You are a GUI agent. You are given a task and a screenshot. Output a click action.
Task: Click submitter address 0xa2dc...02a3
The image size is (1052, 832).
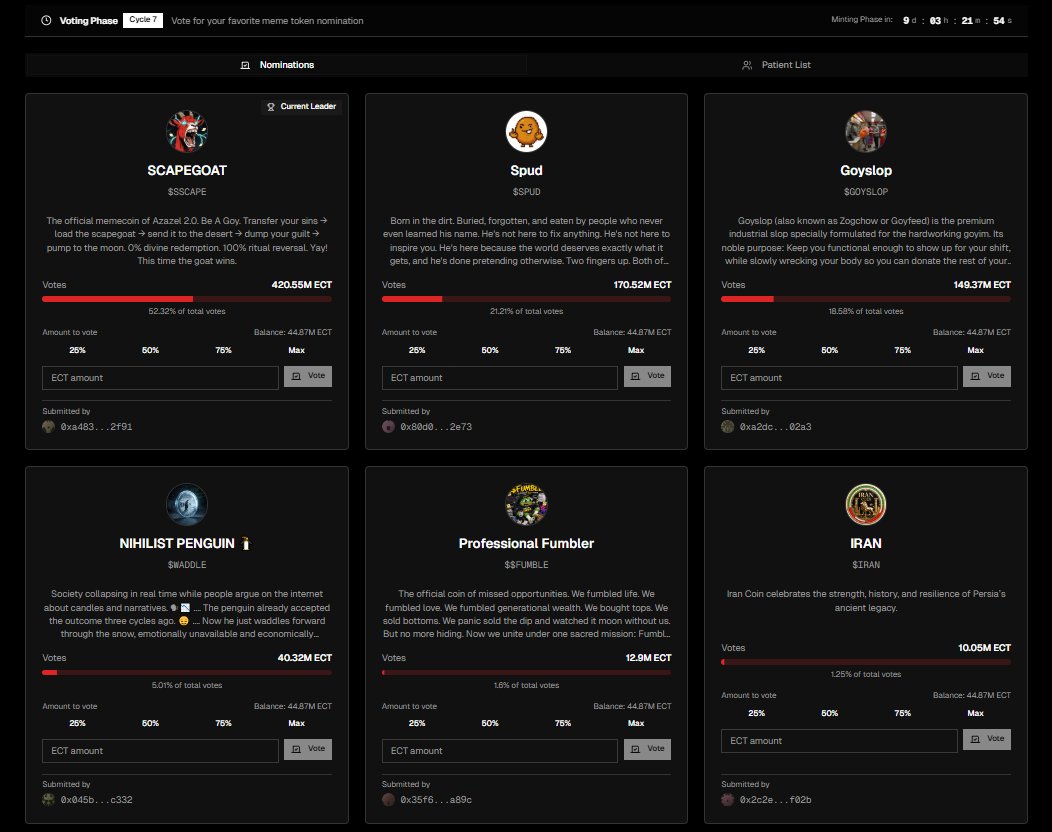(x=776, y=427)
